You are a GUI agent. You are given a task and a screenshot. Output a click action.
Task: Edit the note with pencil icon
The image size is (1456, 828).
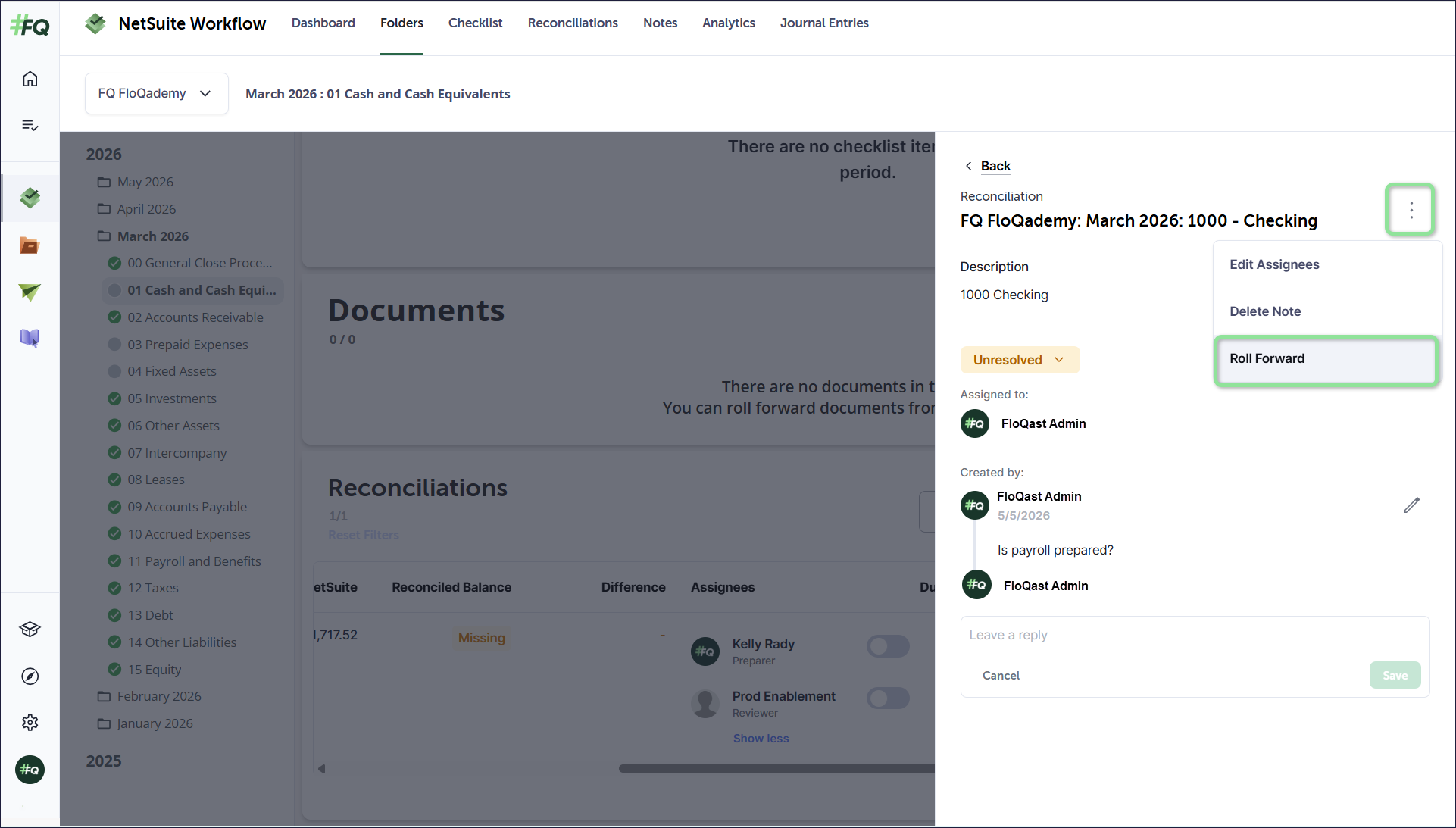tap(1411, 505)
